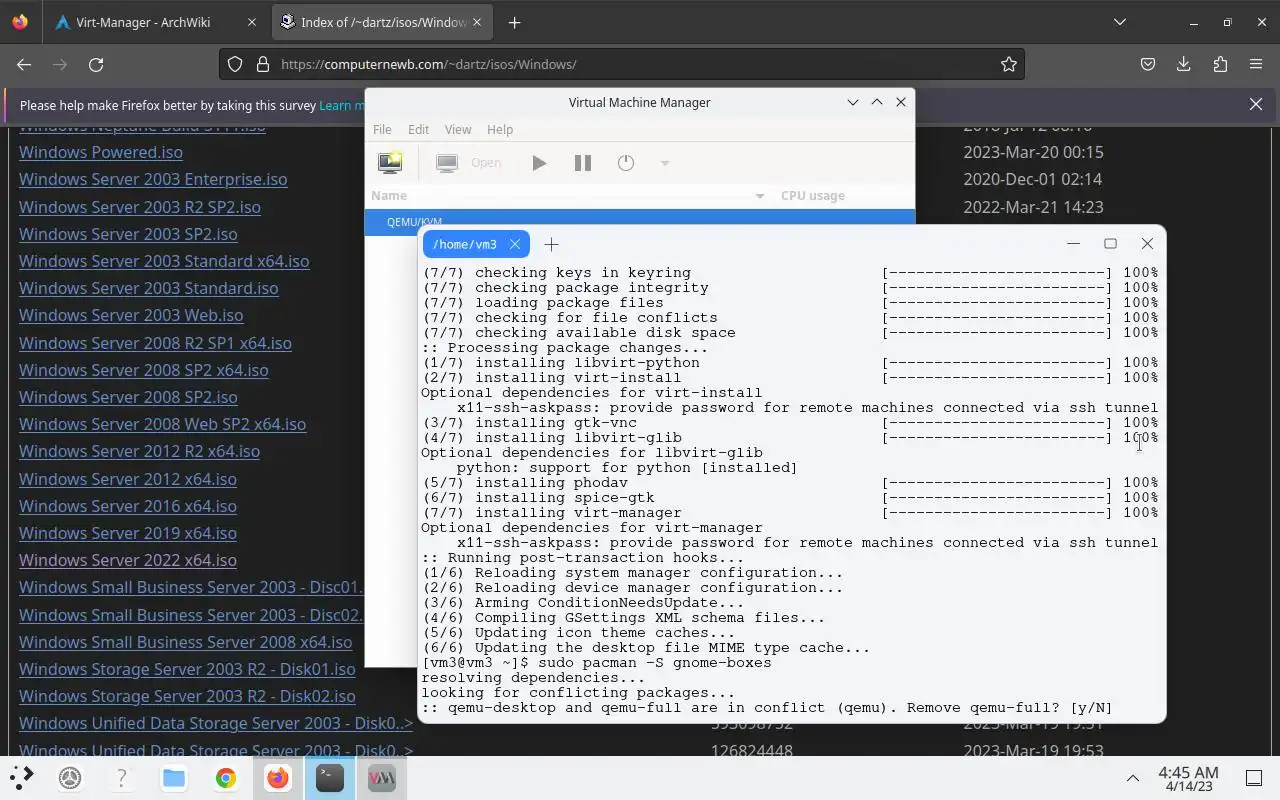
Task: Close the Virt-Manager ArchWiki browser tab
Action: pyautogui.click(x=251, y=22)
